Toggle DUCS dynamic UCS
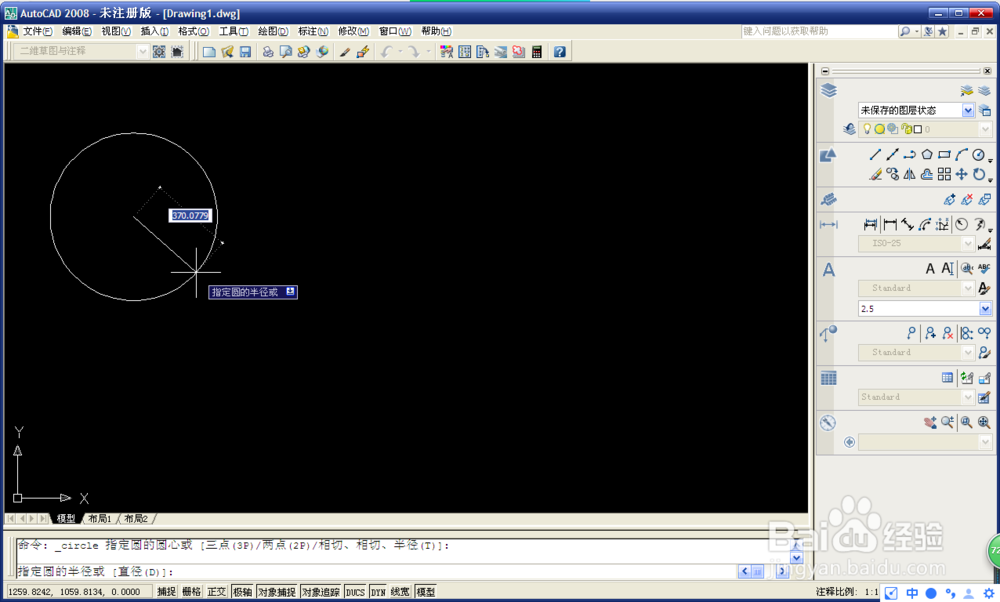1000x602 pixels. [x=355, y=592]
